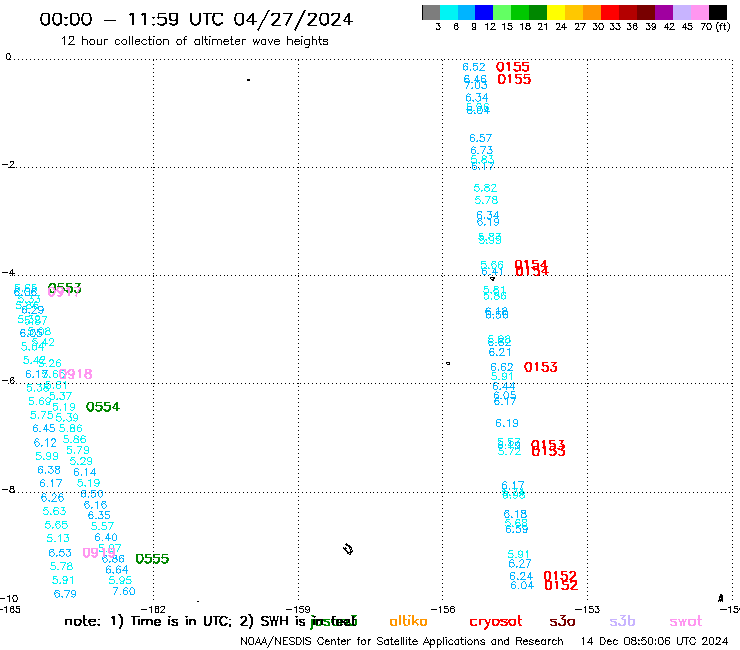The image size is (740, 650).
Task: Click the wave height value '6.26'
Action: click(52, 498)
